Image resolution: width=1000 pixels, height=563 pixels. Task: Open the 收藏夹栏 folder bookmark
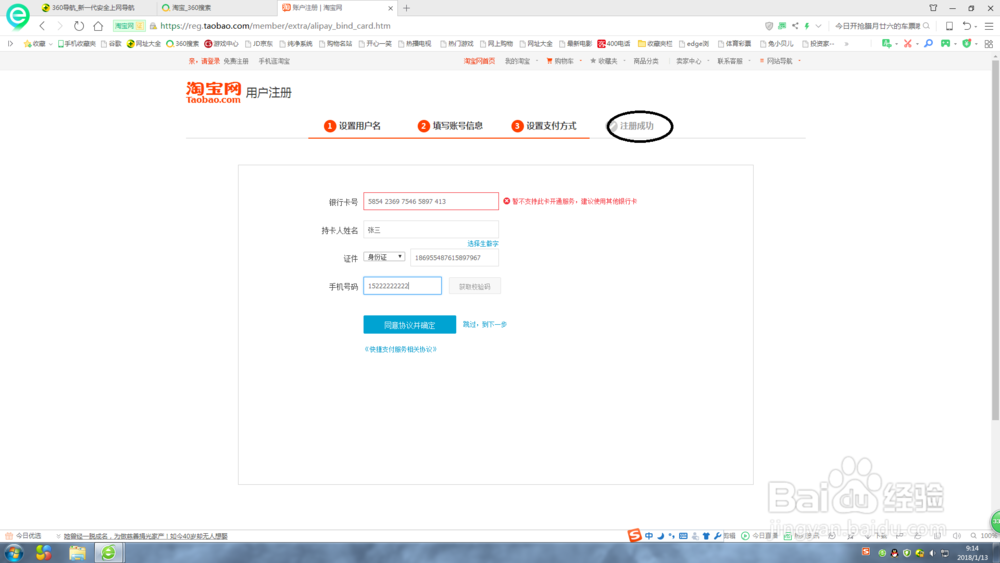pos(655,44)
